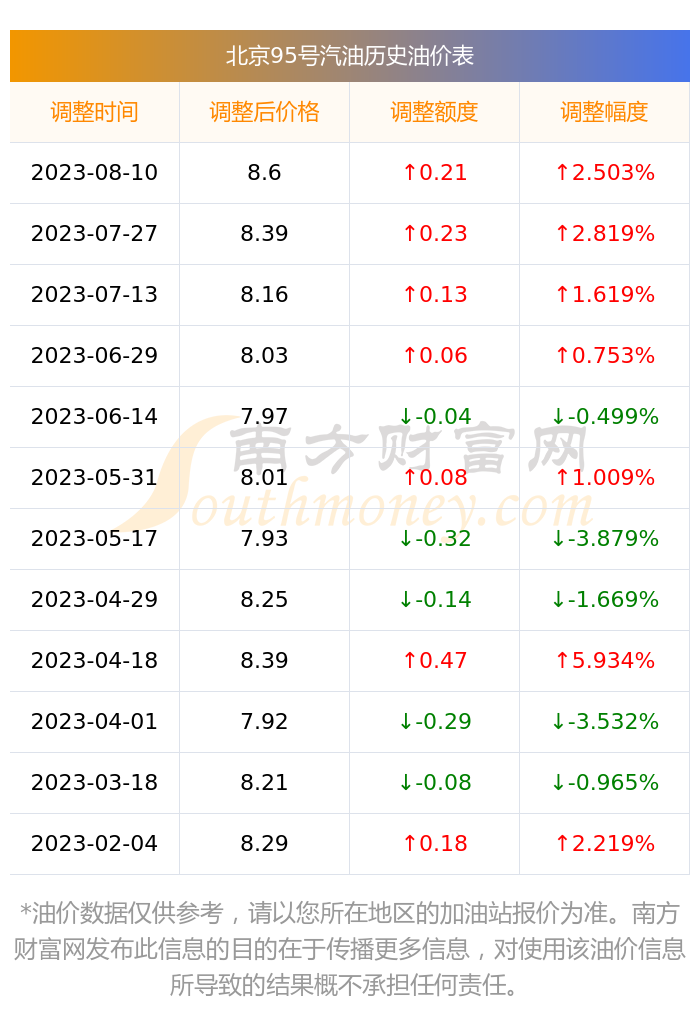The height and width of the screenshot is (1013, 700).
Task: Click the disclaimer text below the table
Action: click(349, 948)
